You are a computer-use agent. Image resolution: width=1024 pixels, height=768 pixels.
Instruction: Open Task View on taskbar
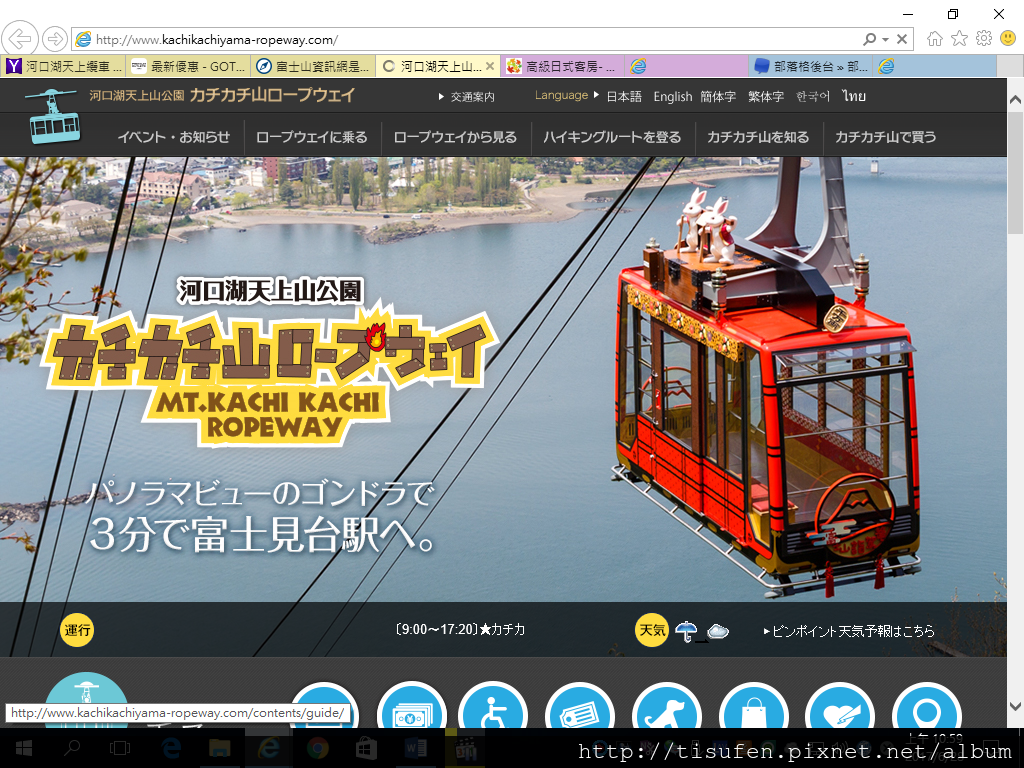[x=120, y=748]
